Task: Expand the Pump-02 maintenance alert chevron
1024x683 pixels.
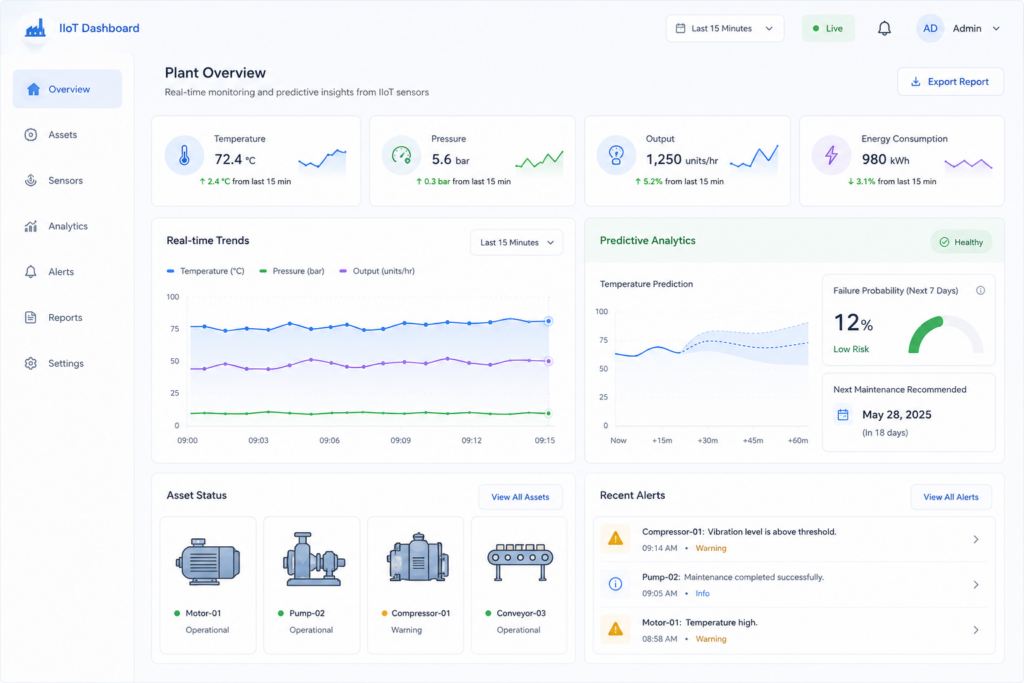Action: [x=976, y=584]
